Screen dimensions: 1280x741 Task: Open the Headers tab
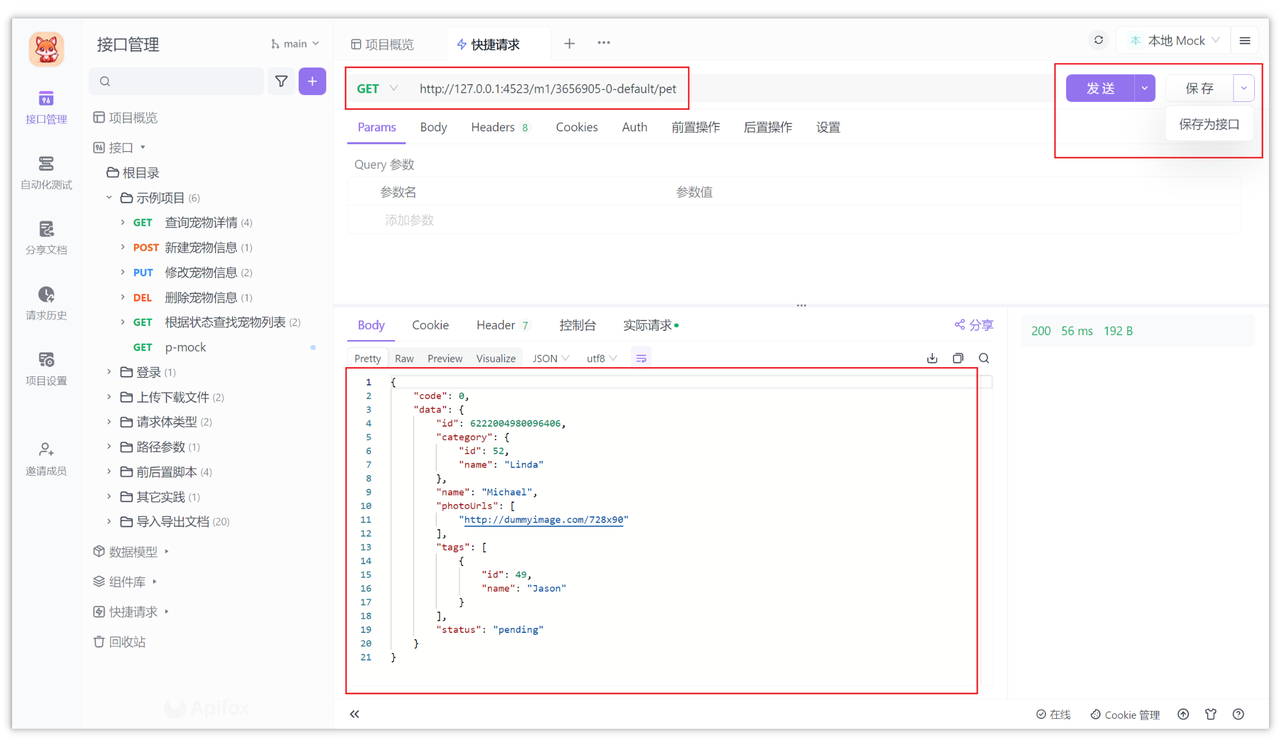(499, 127)
